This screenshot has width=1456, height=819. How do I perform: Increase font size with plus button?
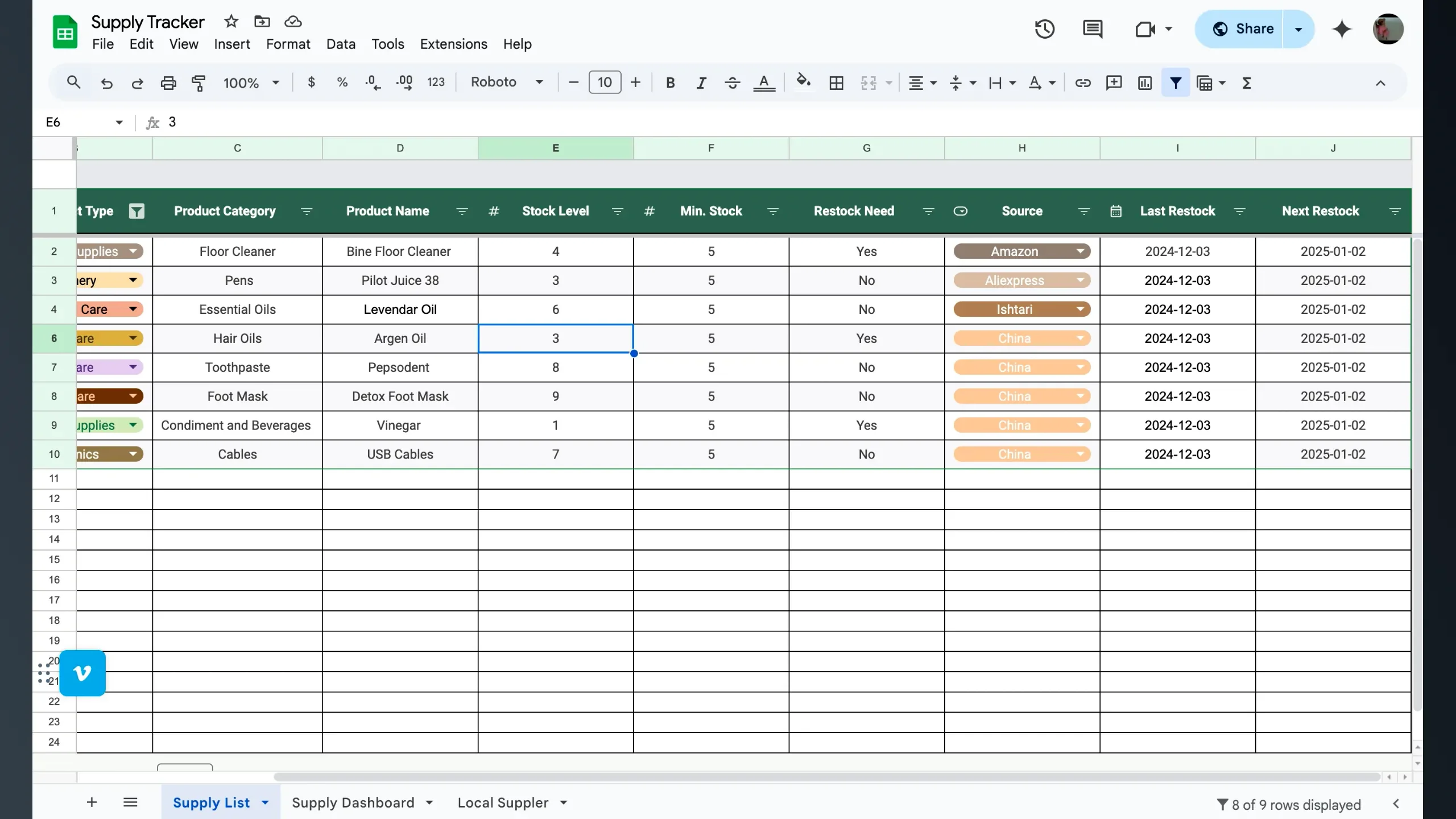(x=635, y=82)
